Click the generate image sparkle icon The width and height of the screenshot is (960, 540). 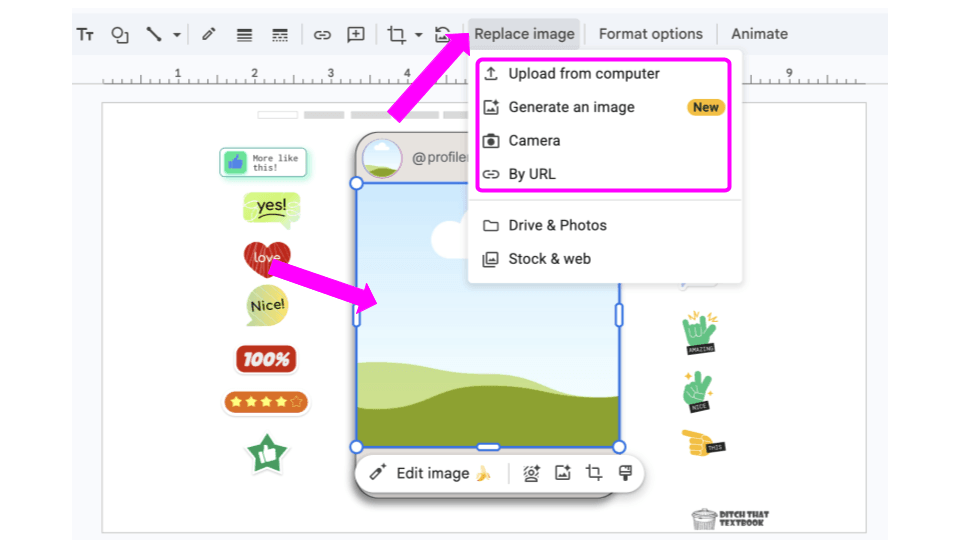pyautogui.click(x=563, y=473)
